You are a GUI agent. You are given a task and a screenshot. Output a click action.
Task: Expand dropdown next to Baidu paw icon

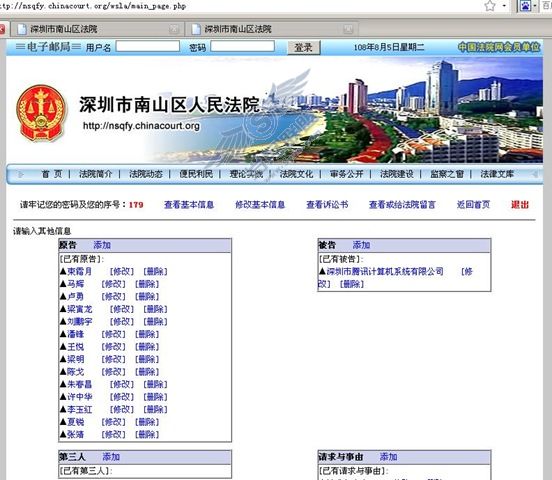(535, 6)
